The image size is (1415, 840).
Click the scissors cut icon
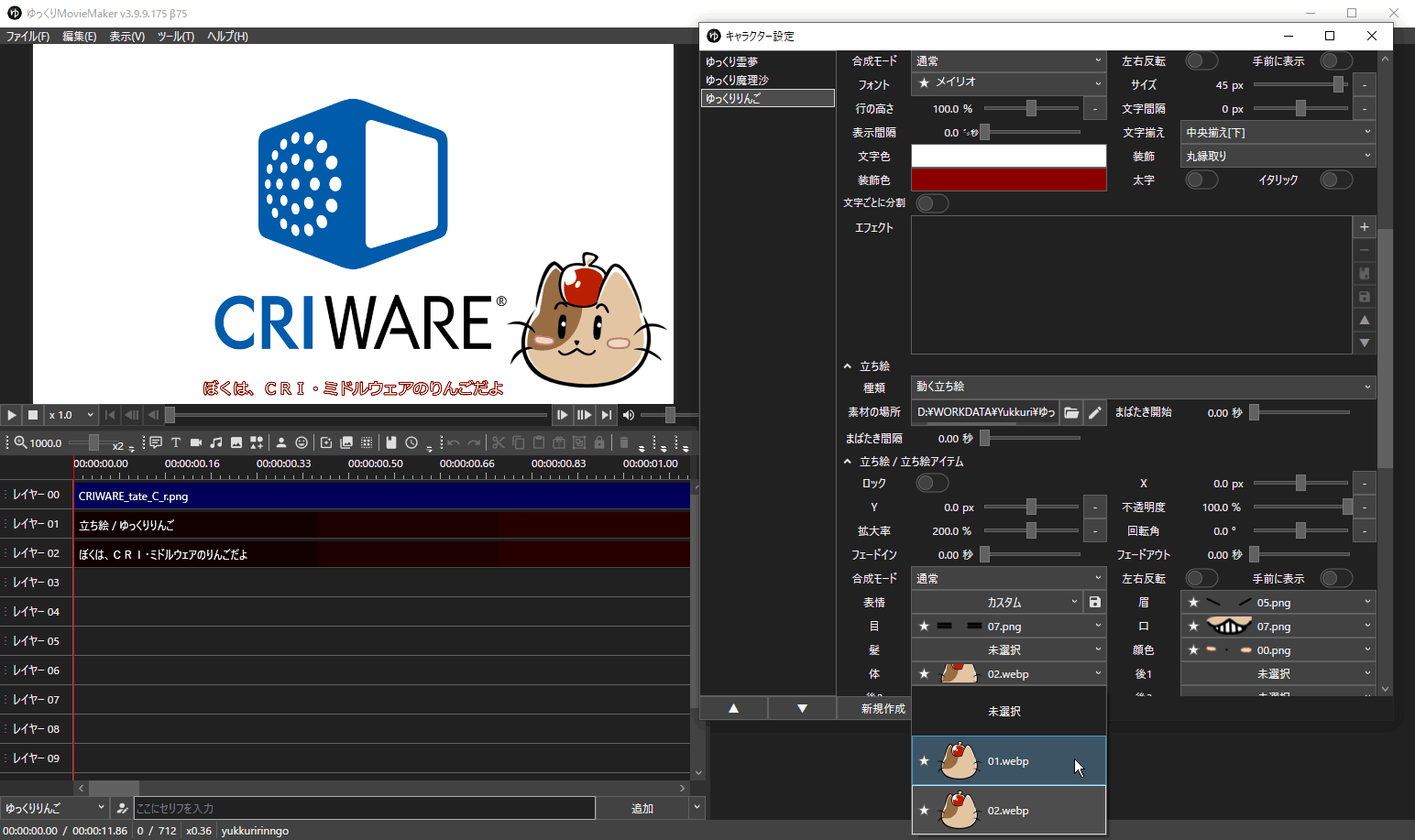coord(499,442)
